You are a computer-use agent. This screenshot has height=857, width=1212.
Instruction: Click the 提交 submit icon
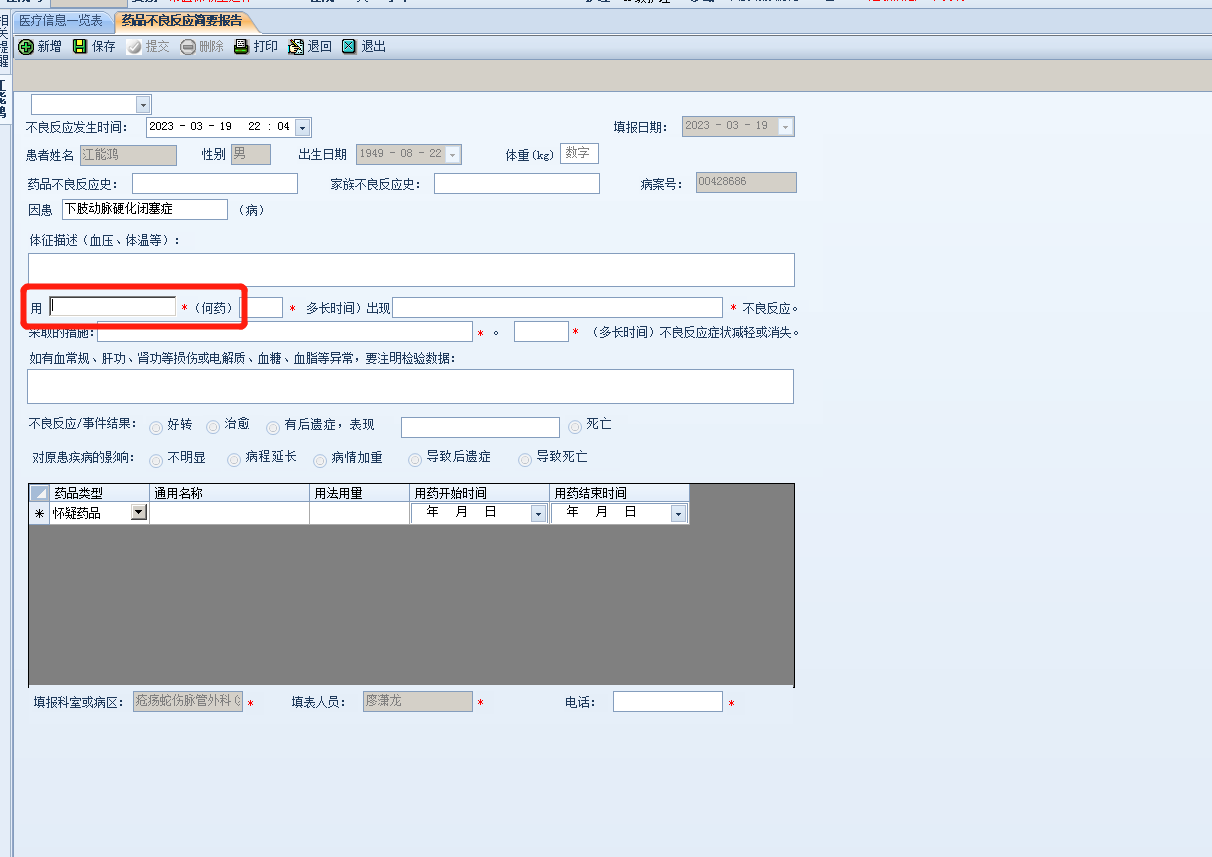(134, 47)
